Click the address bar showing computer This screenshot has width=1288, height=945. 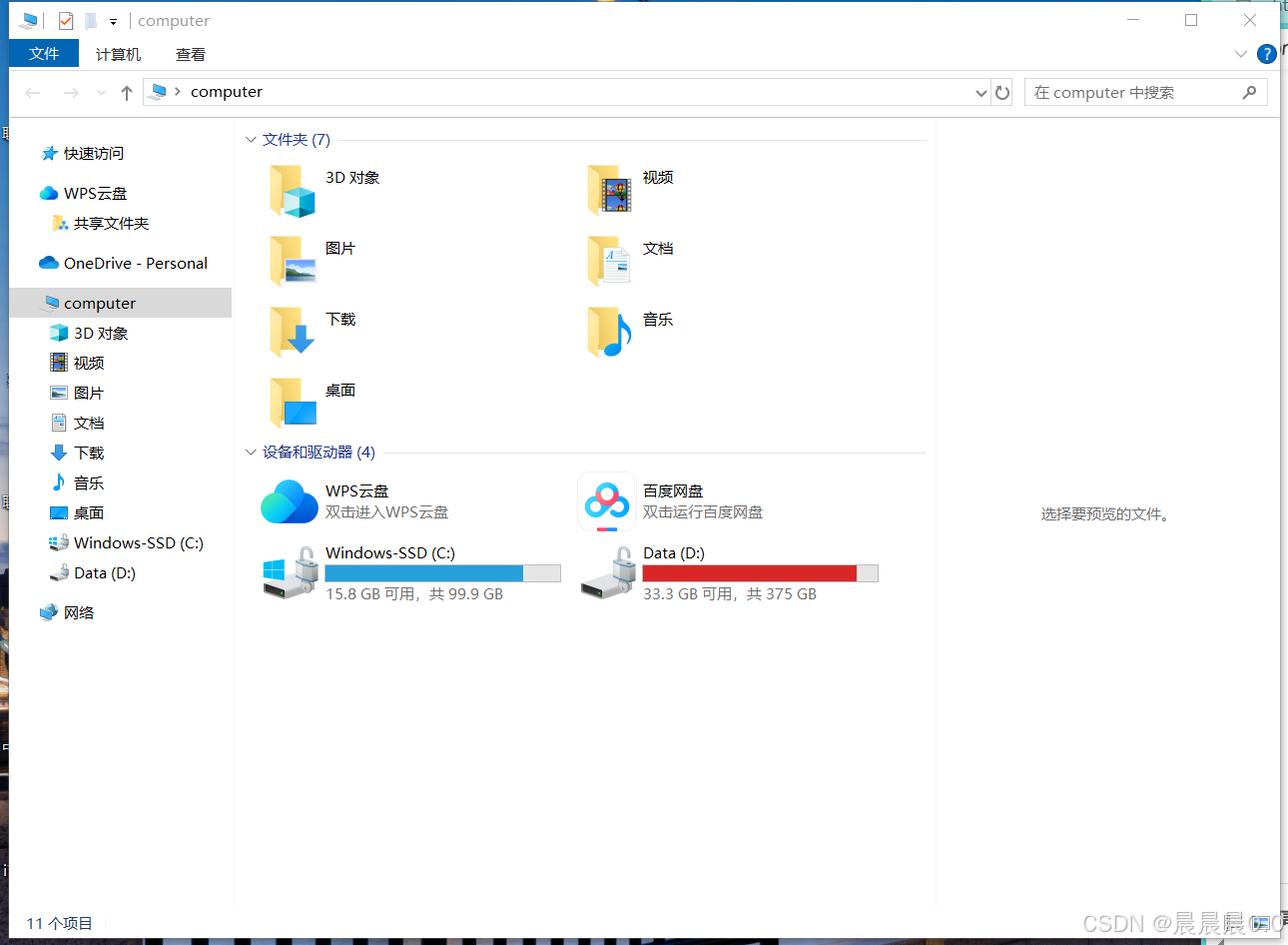pos(566,92)
